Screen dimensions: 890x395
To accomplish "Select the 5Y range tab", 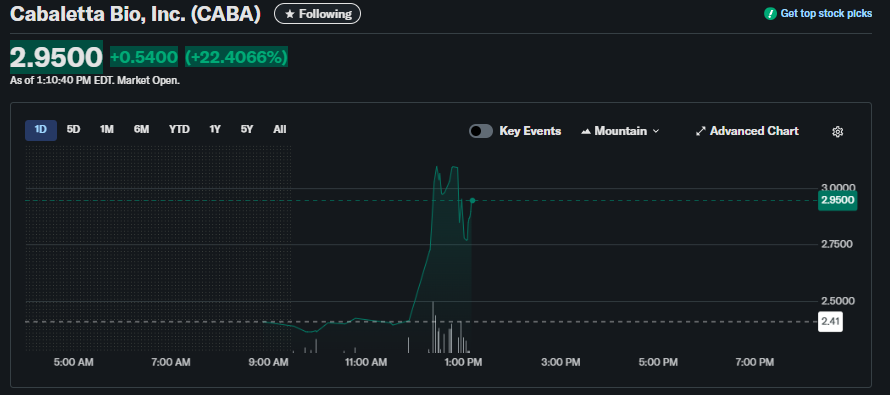I will [x=246, y=129].
